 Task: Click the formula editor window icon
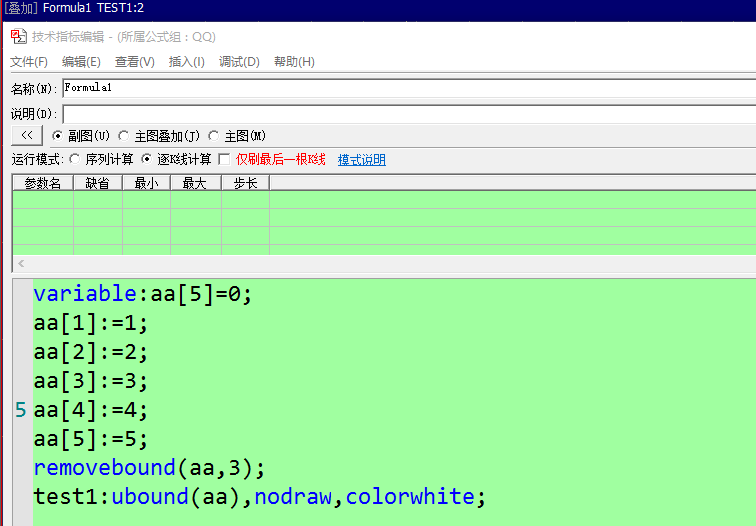point(18,36)
